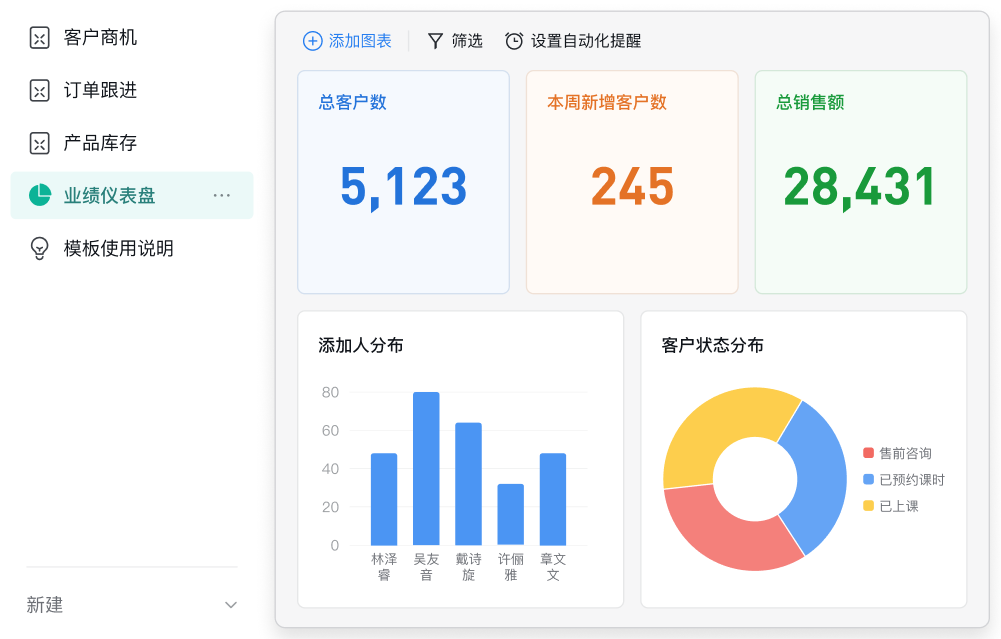
Task: Open the more options menu for 业绩仪表盘
Action: 222,195
